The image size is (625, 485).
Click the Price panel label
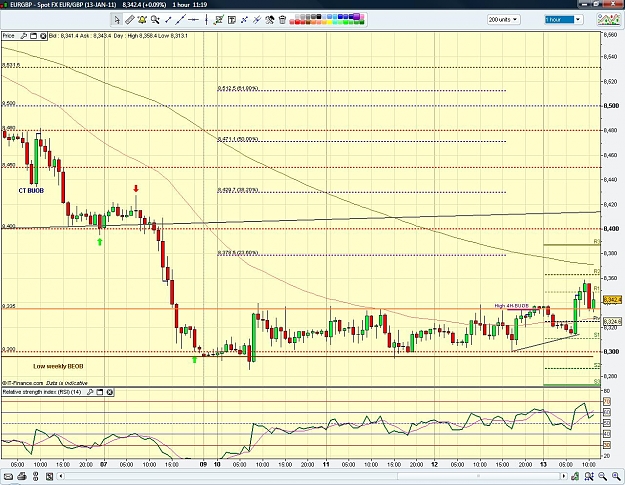click(8, 36)
